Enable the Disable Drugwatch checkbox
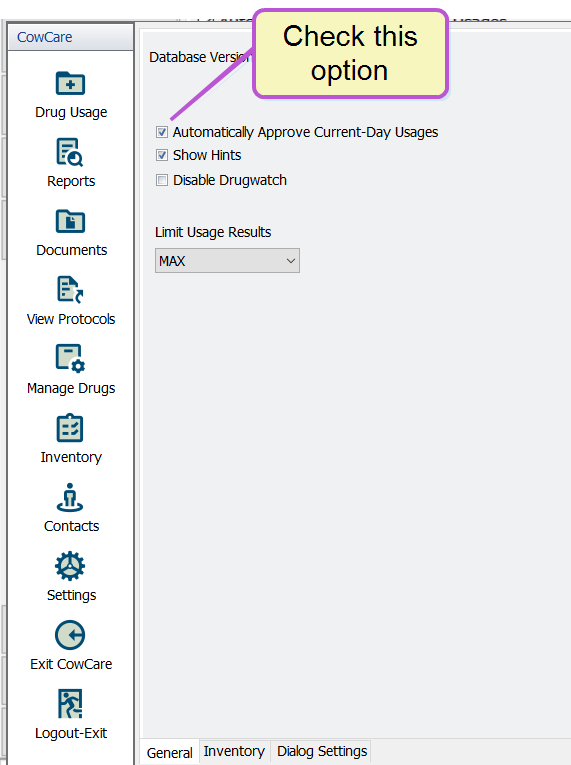 click(162, 180)
